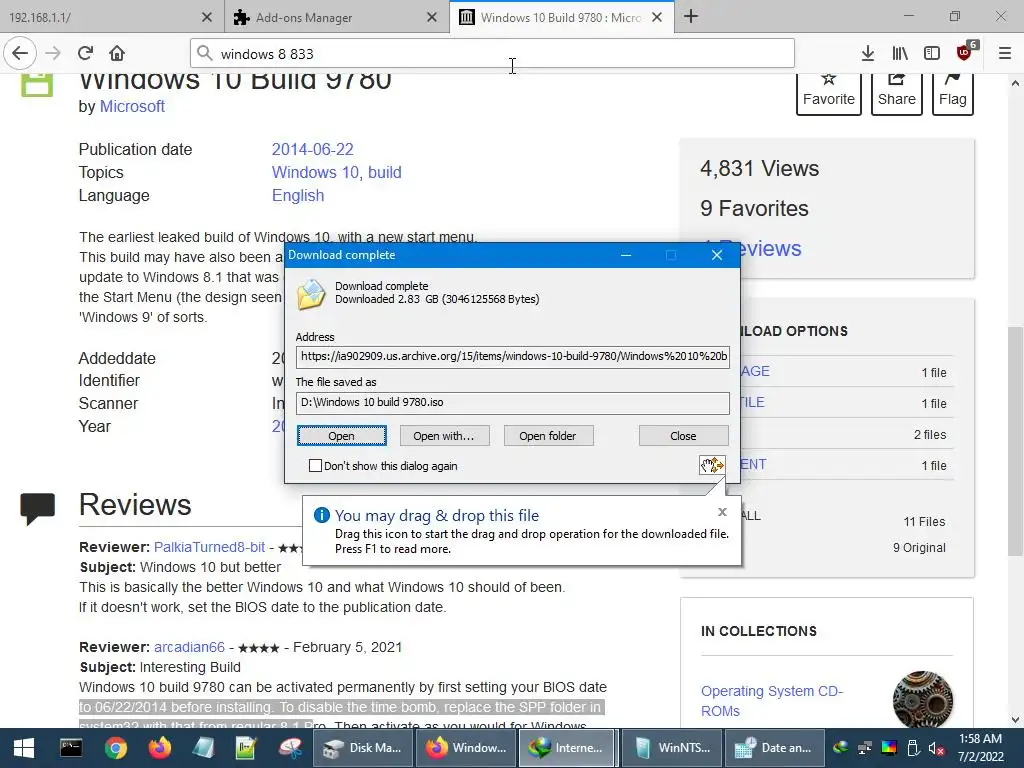The image size is (1024, 768).
Task: Click the scrollbar up arrow
Action: tap(1015, 83)
